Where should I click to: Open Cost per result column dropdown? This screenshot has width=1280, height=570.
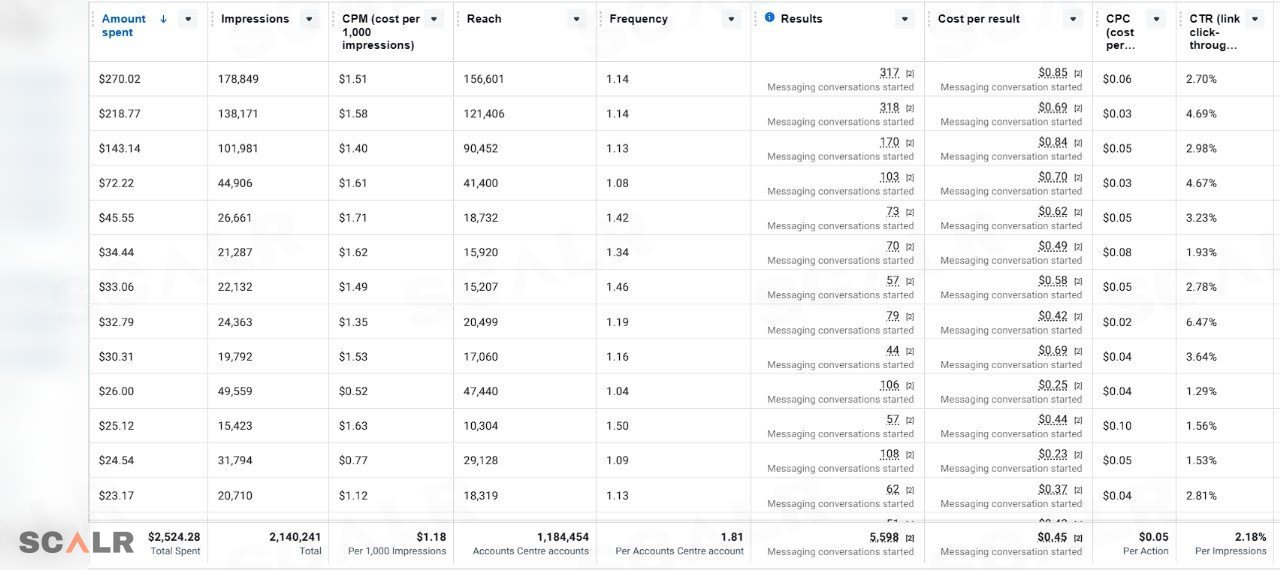(x=1073, y=19)
